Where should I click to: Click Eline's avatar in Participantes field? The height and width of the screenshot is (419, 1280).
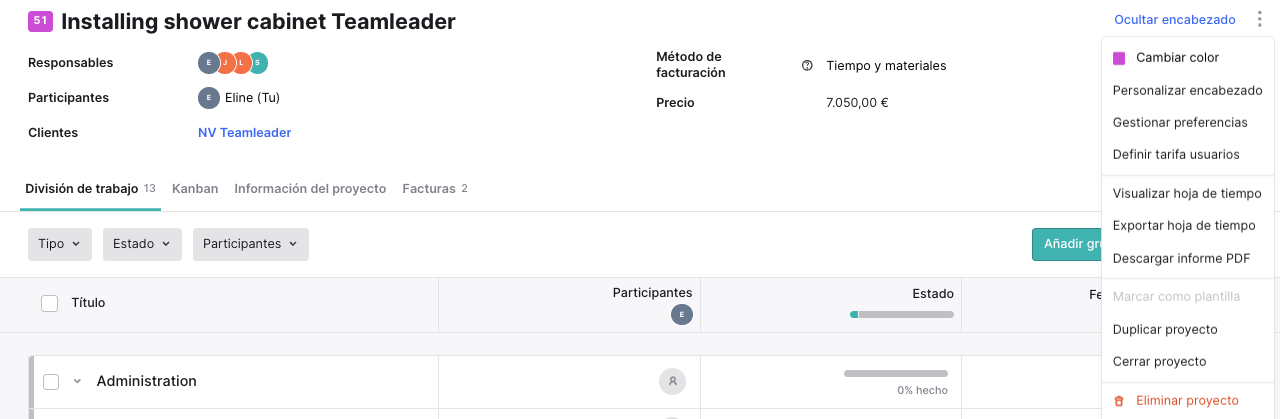click(209, 98)
